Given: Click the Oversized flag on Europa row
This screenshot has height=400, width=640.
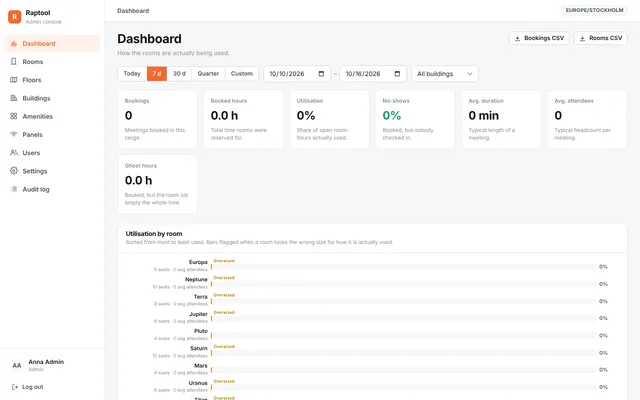Looking at the screenshot, I should click(x=224, y=260).
